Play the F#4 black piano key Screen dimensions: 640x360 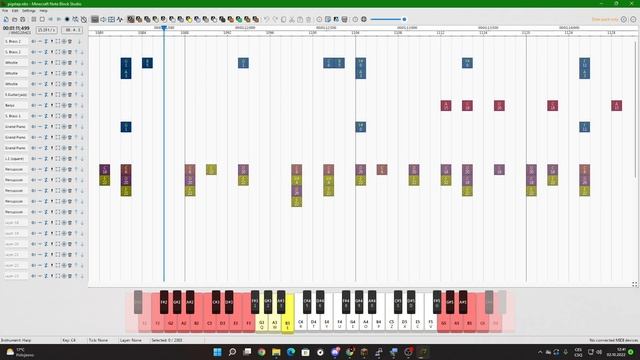pyautogui.click(x=346, y=302)
